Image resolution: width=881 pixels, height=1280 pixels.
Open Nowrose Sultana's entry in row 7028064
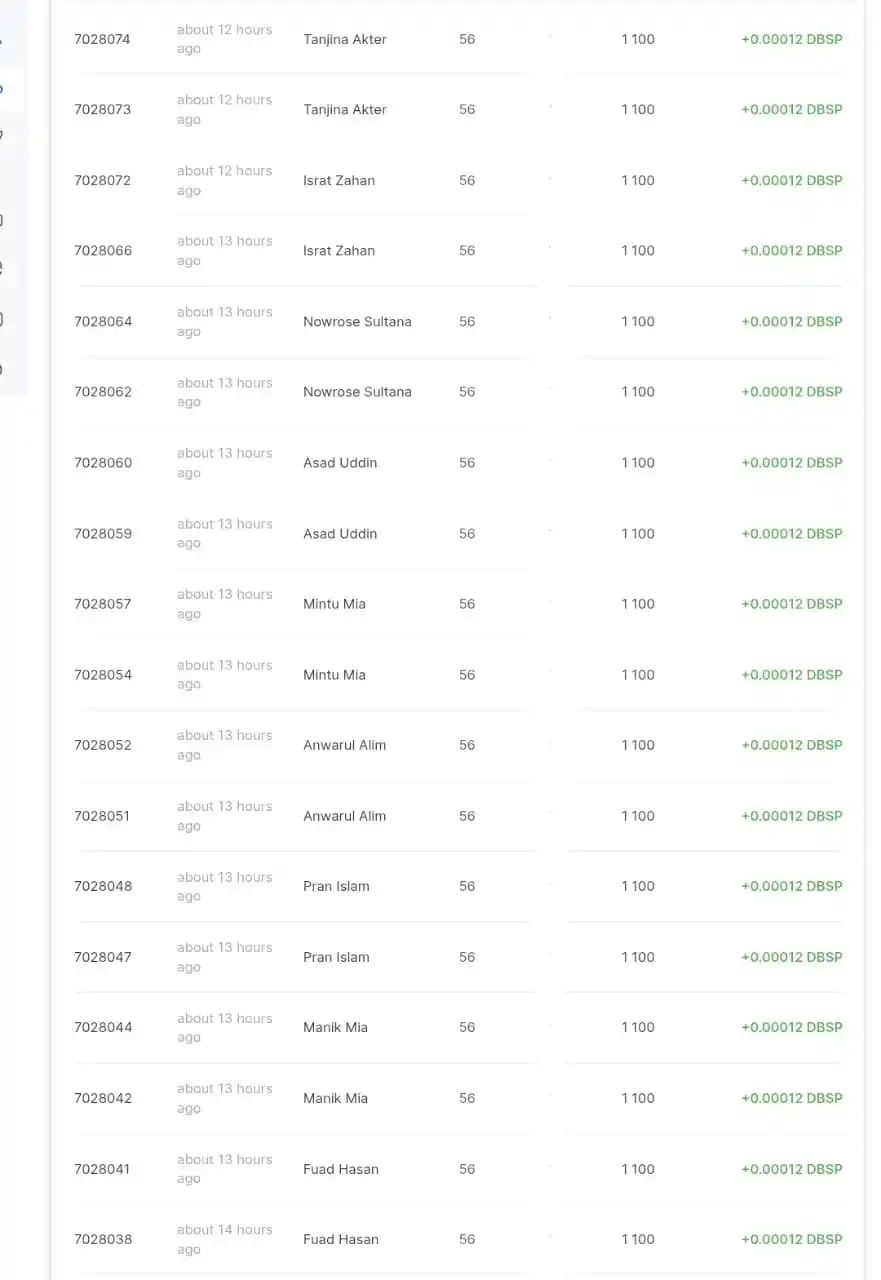coord(357,321)
